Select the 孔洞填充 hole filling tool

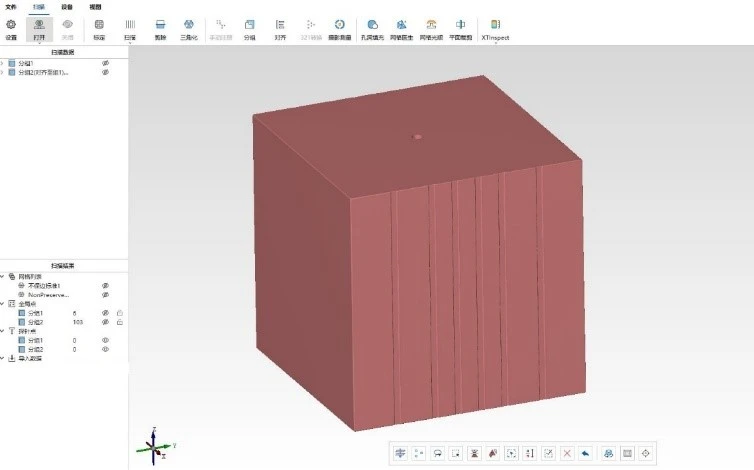(372, 29)
